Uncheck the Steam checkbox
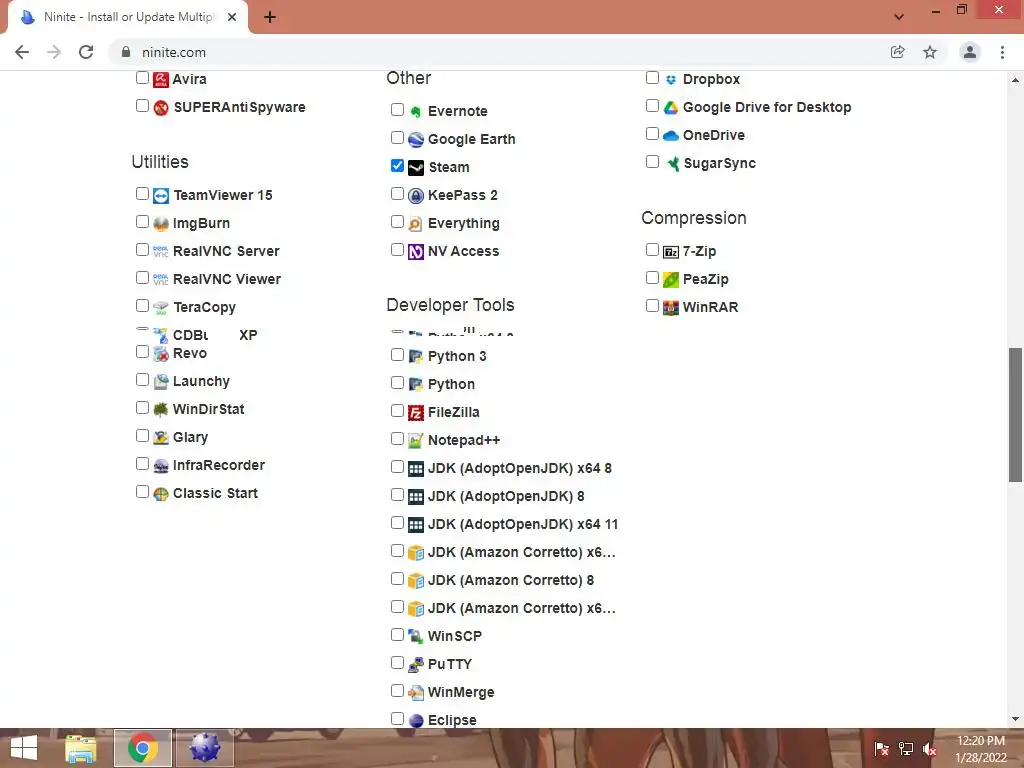The width and height of the screenshot is (1024, 768). coord(397,166)
